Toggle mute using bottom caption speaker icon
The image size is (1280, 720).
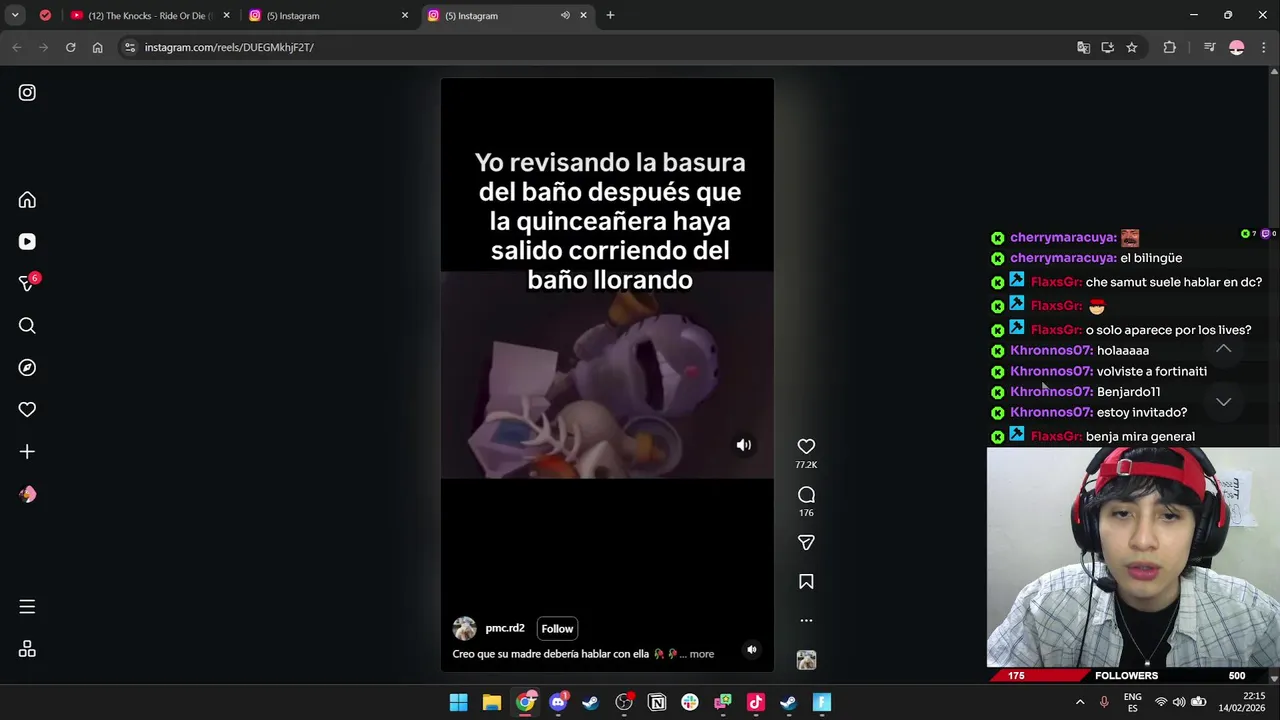[752, 649]
